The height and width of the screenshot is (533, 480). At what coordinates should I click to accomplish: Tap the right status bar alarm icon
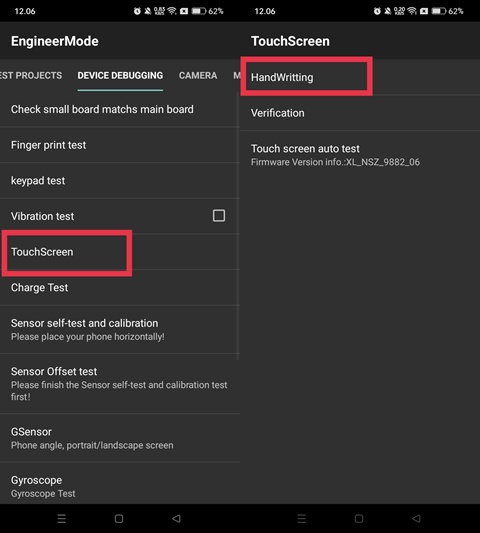pos(377,11)
